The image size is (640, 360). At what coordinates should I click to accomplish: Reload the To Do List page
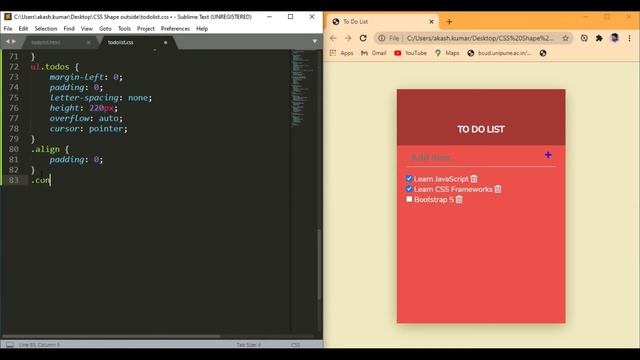pos(363,38)
